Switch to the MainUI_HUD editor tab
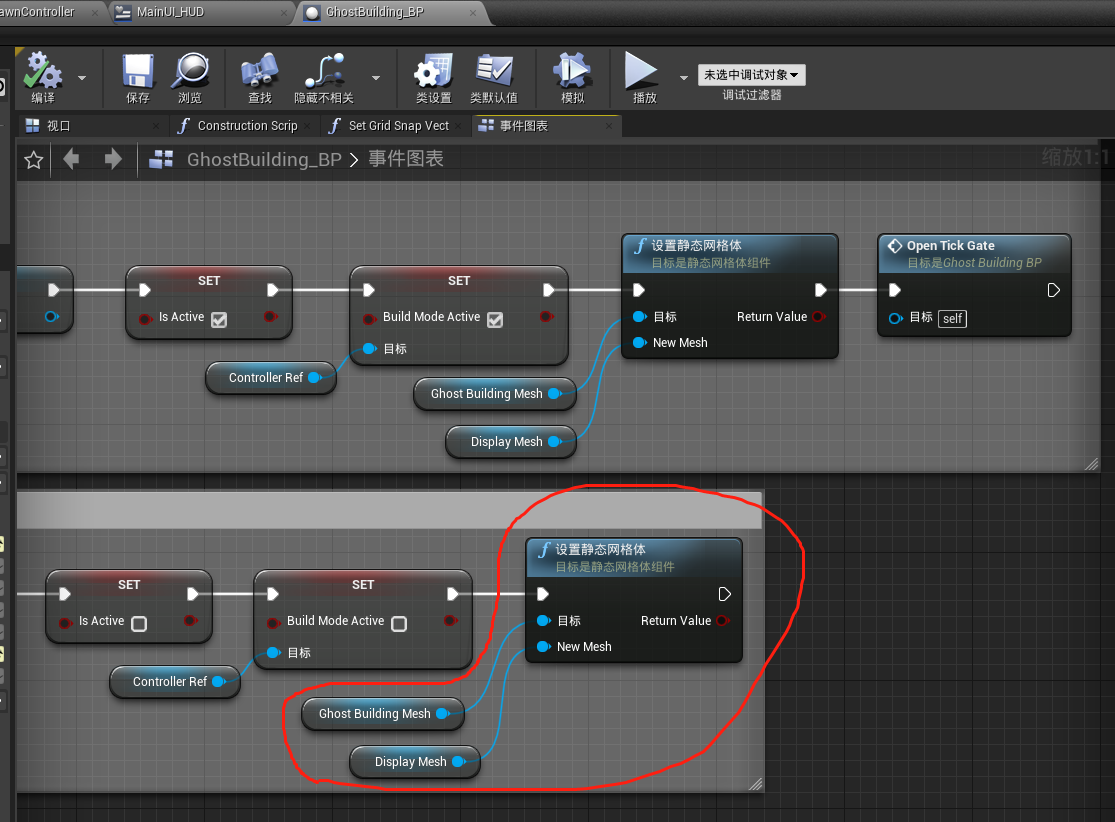Image resolution: width=1115 pixels, height=822 pixels. point(169,12)
